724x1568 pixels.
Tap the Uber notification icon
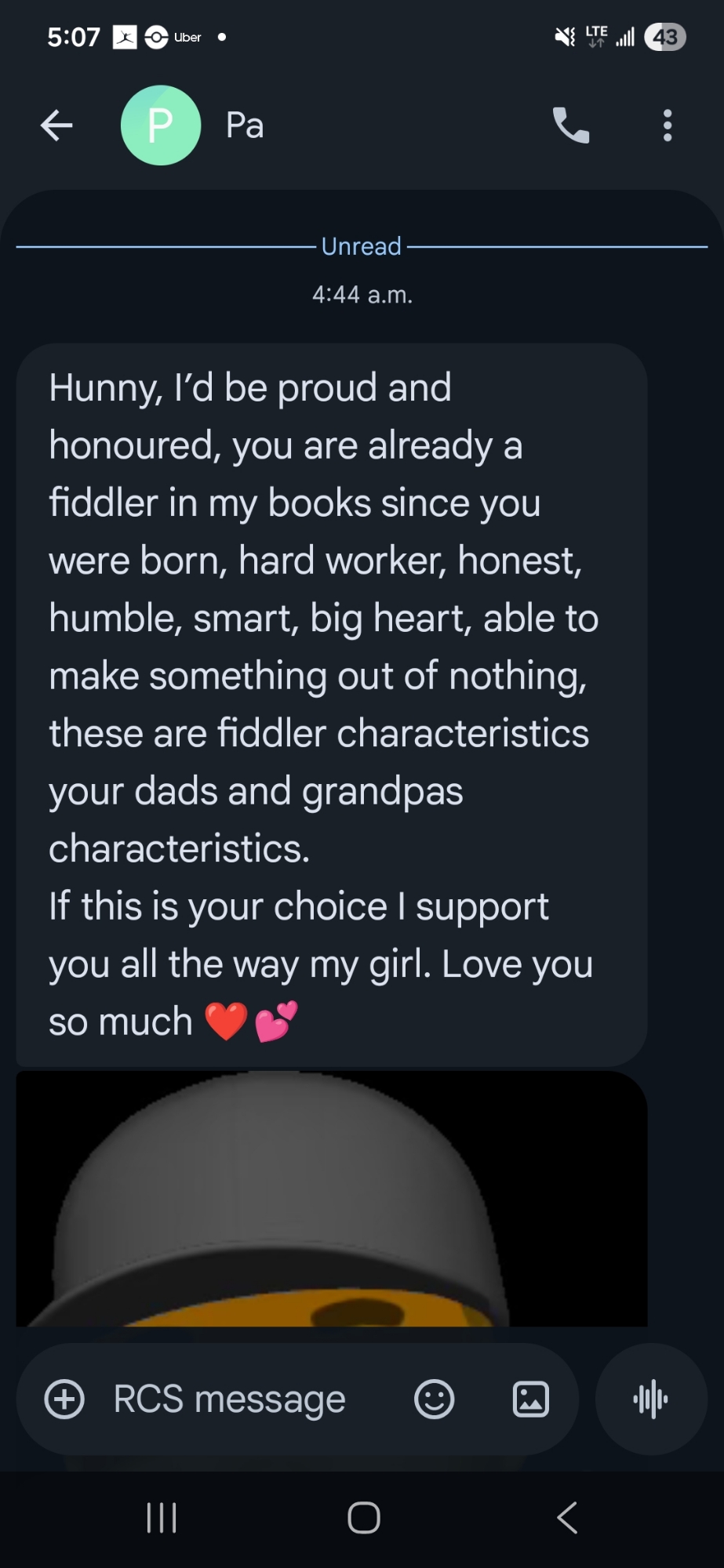coord(174,37)
